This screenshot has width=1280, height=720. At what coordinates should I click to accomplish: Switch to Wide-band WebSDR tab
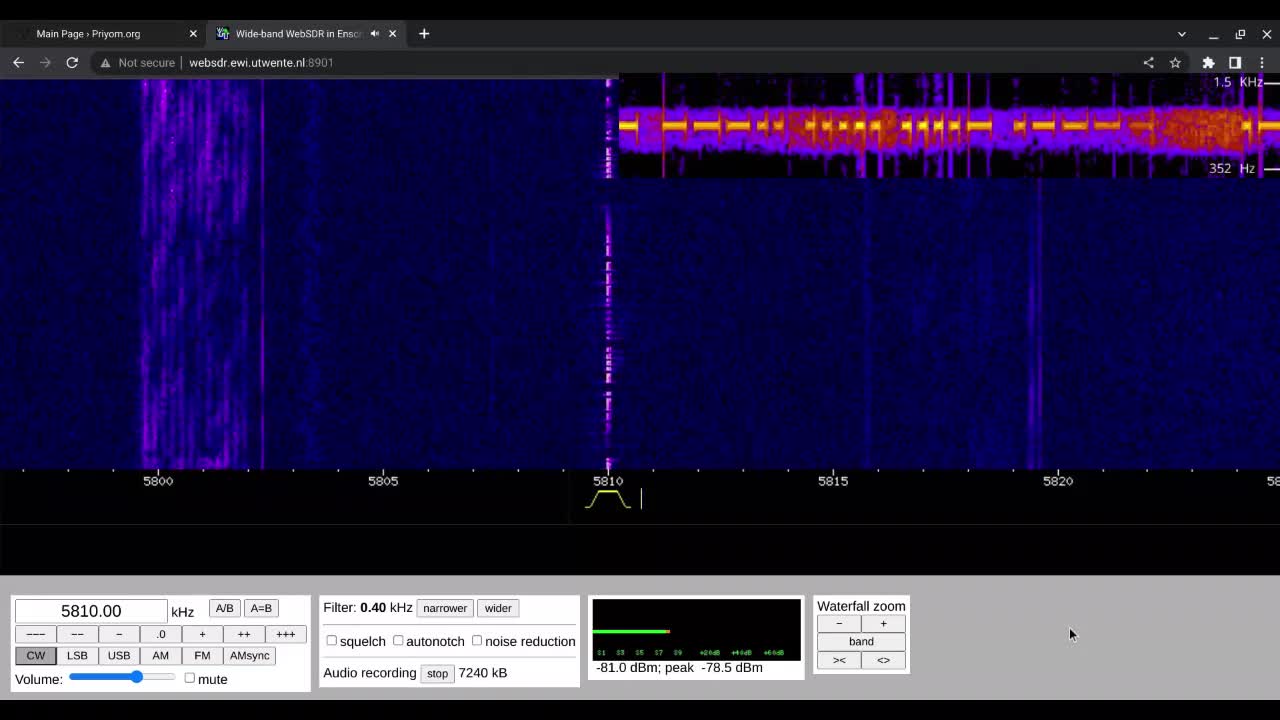tap(305, 33)
